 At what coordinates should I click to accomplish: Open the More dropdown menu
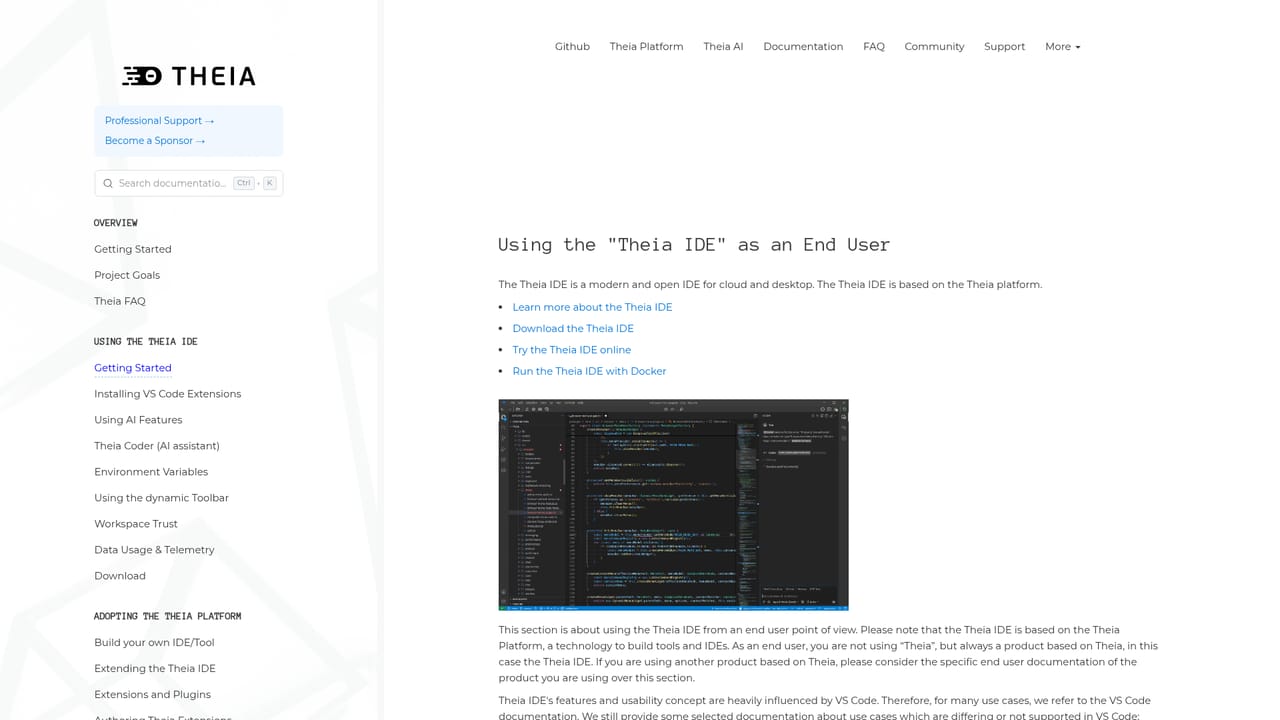tap(1062, 47)
